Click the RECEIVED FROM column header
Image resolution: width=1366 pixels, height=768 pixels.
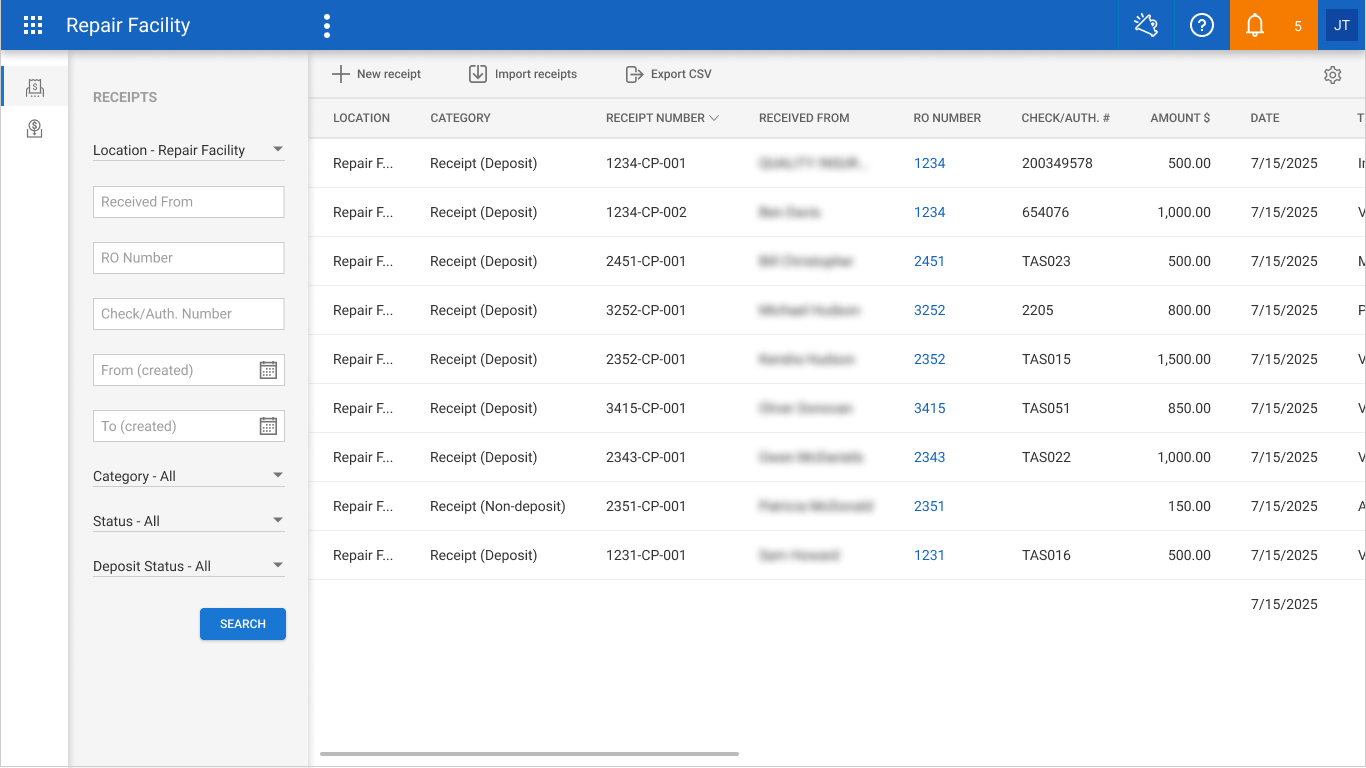tap(804, 118)
